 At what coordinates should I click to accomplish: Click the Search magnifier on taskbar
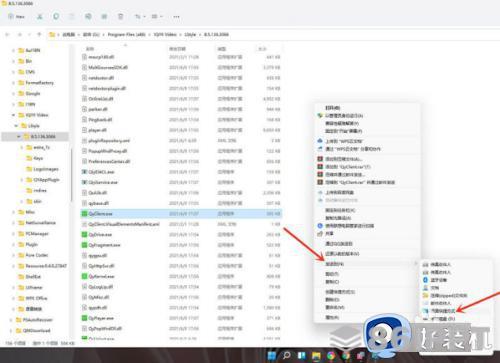tap(286, 356)
